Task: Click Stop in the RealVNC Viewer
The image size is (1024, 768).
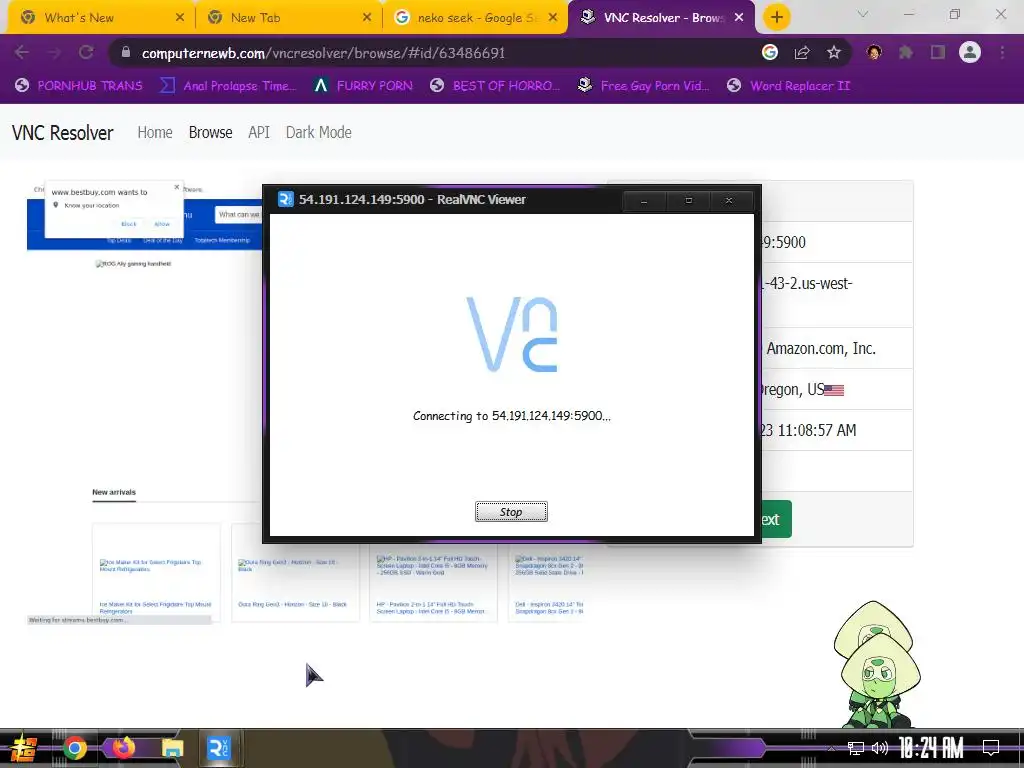Action: click(x=511, y=512)
